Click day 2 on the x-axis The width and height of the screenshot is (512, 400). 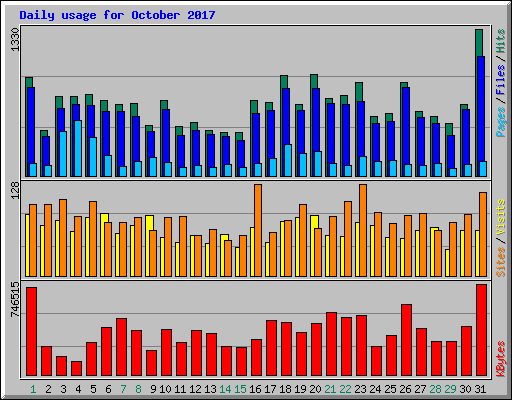pyautogui.click(x=48, y=389)
